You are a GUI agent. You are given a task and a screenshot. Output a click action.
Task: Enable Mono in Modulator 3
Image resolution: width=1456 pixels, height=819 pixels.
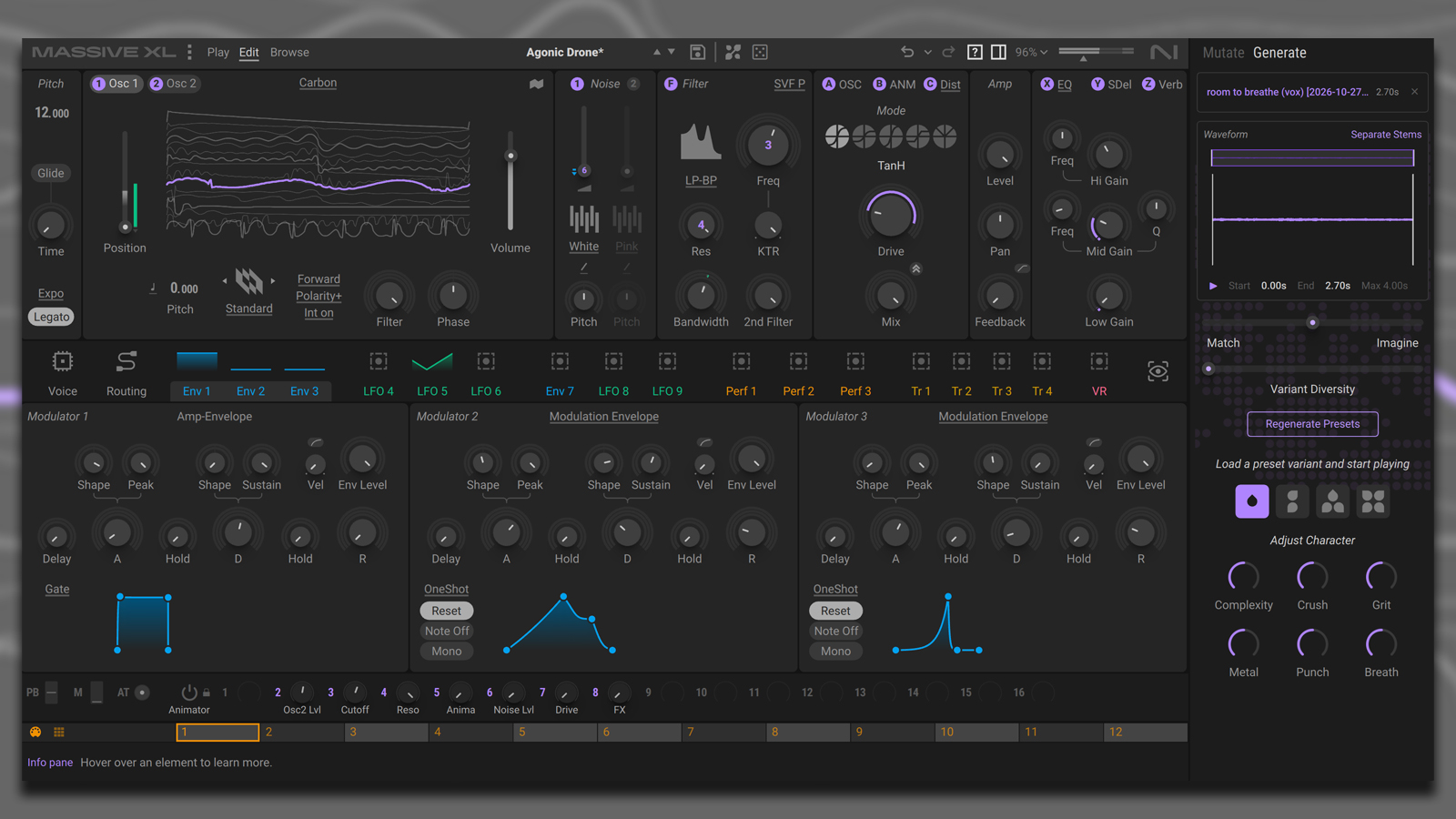tap(835, 651)
